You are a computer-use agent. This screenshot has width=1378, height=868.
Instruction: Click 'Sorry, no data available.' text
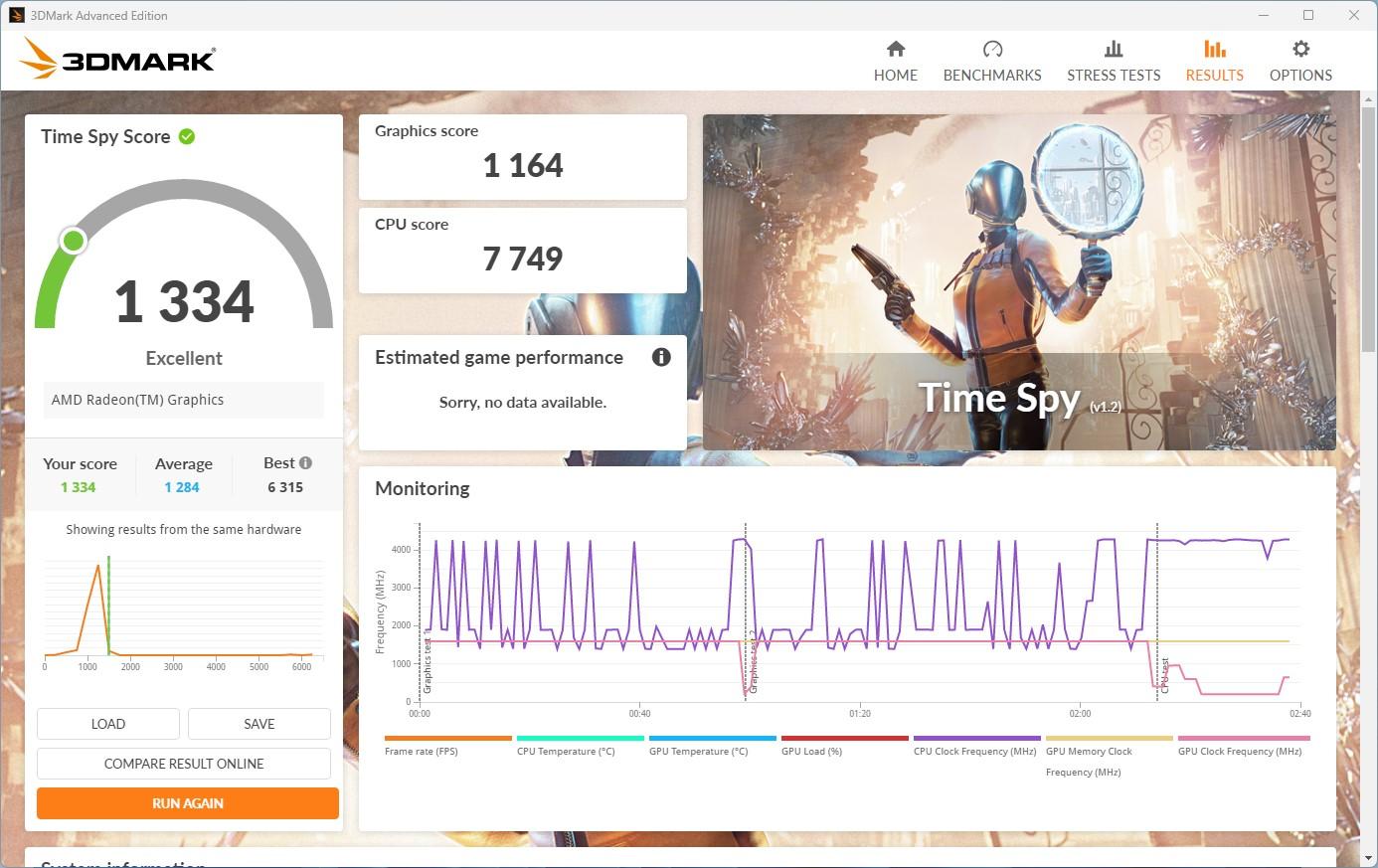[x=523, y=402]
